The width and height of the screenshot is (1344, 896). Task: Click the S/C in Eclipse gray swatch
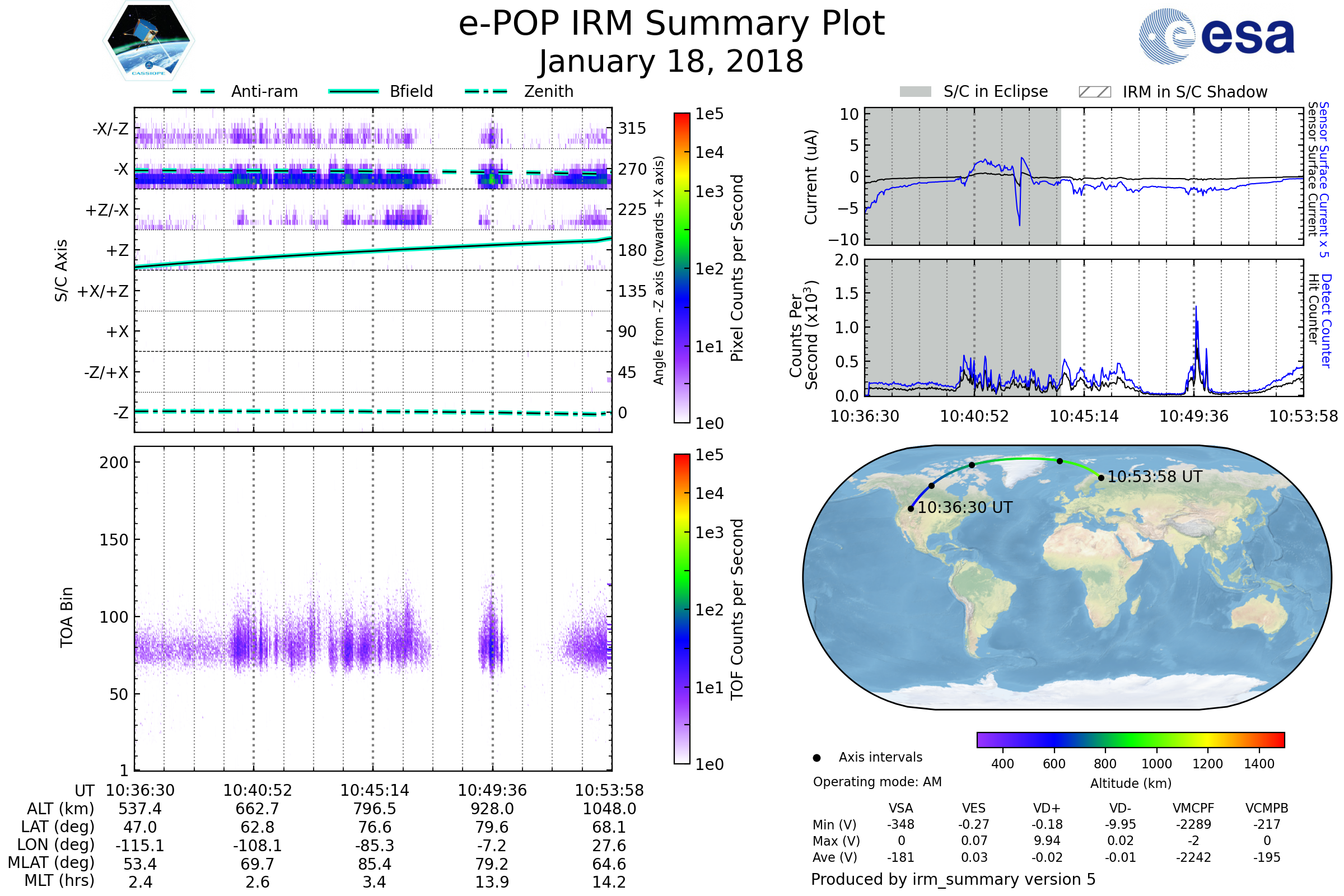916,92
